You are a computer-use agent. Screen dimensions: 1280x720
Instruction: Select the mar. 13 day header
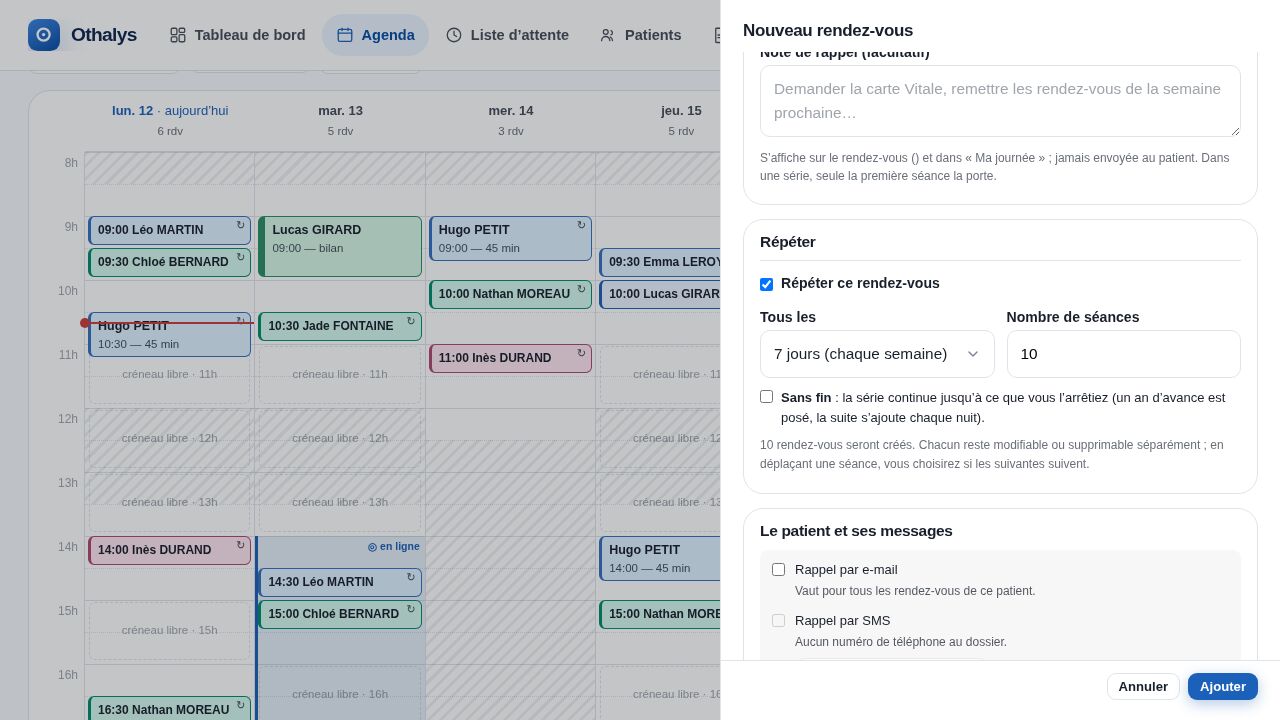click(340, 120)
